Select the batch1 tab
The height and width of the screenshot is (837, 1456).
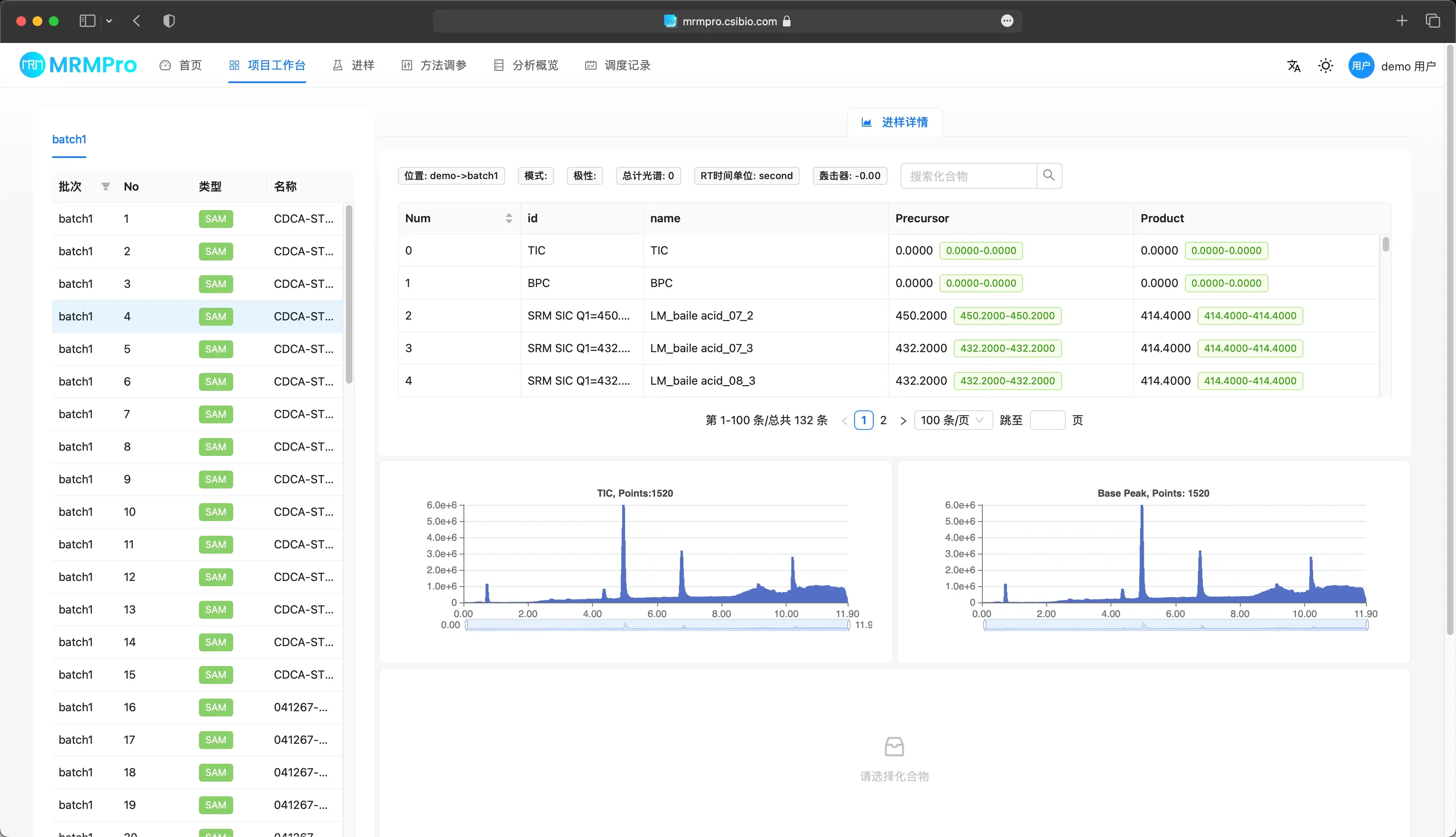click(69, 139)
